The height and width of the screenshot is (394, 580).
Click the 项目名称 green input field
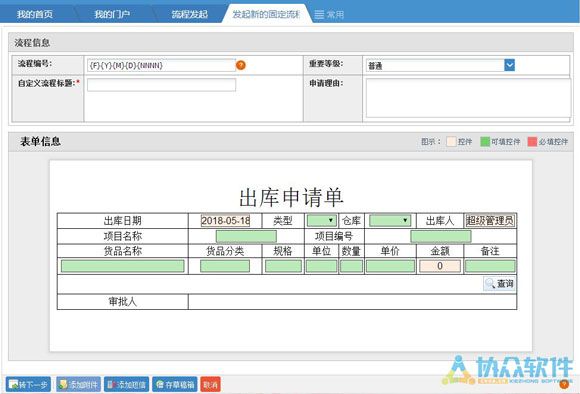246,236
